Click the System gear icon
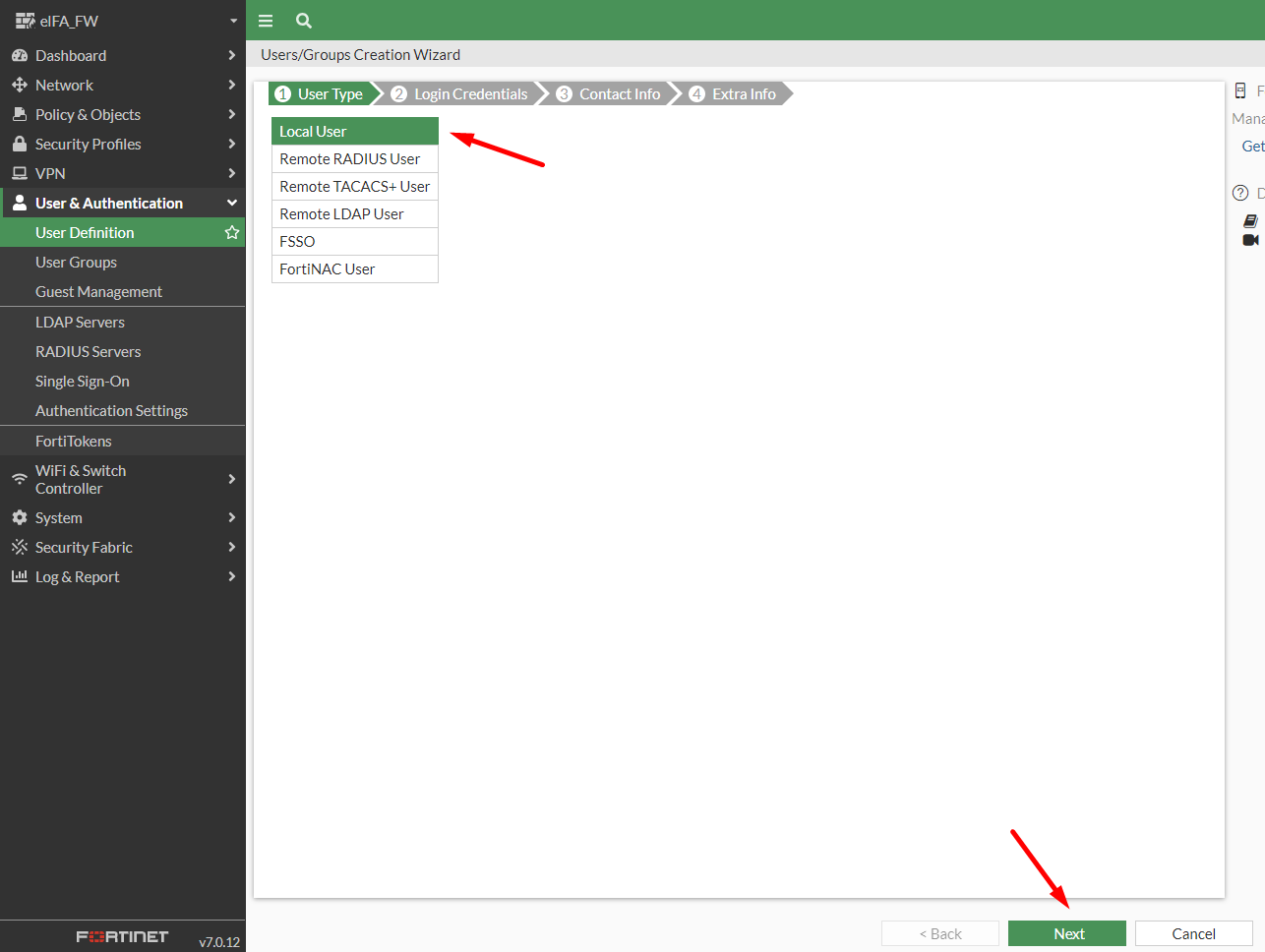1265x952 pixels. click(x=19, y=518)
